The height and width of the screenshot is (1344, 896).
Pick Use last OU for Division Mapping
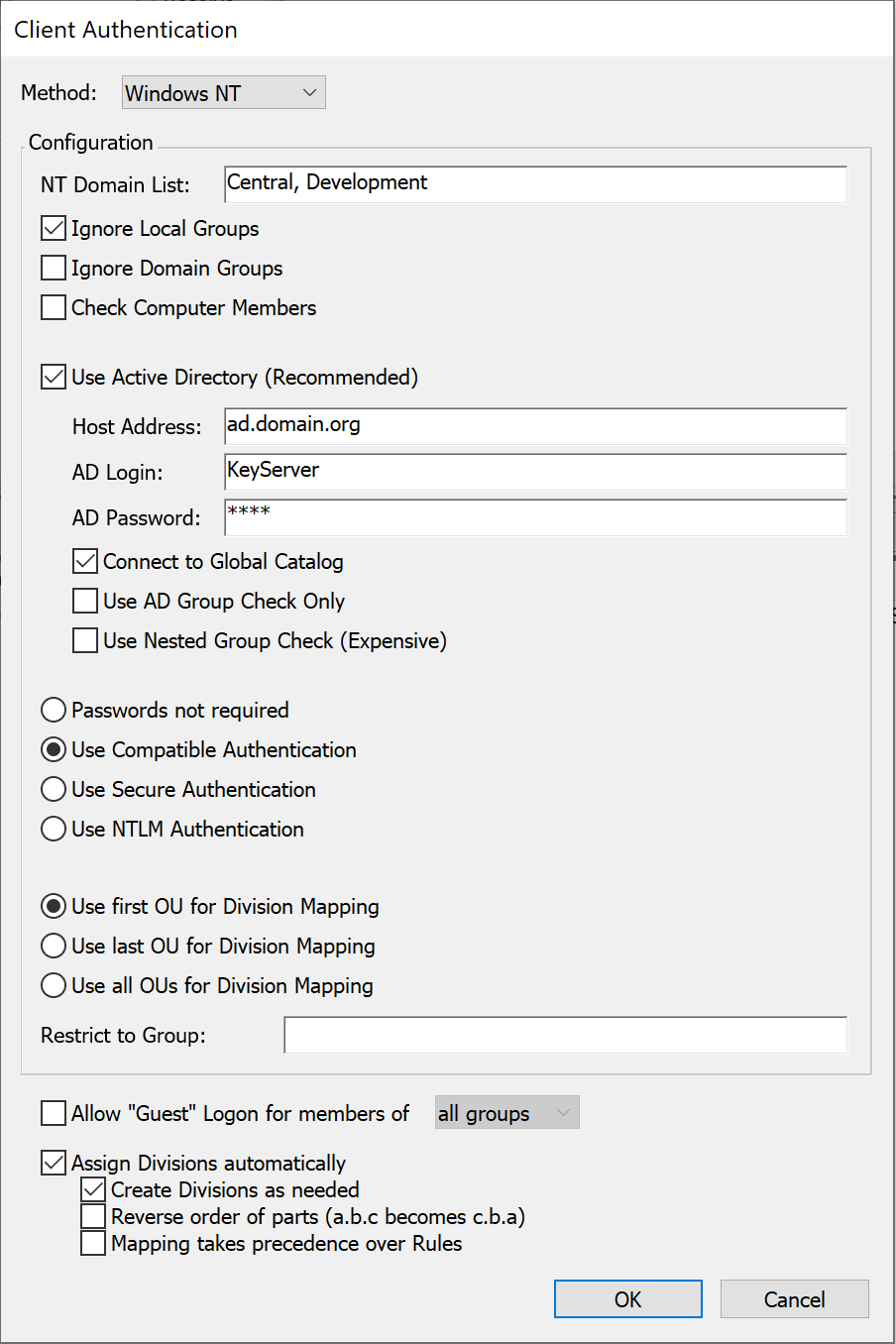[54, 947]
